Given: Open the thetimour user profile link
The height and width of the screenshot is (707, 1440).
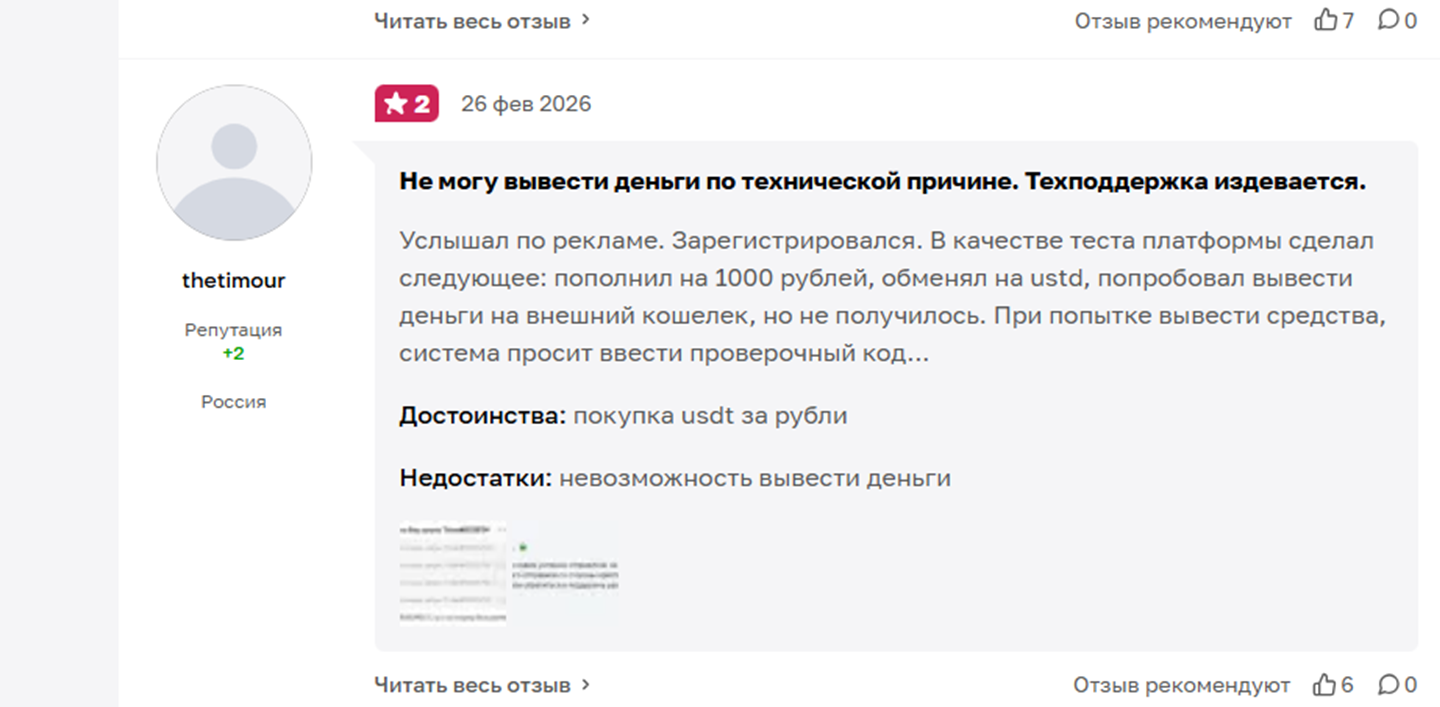Looking at the screenshot, I should tap(233, 281).
